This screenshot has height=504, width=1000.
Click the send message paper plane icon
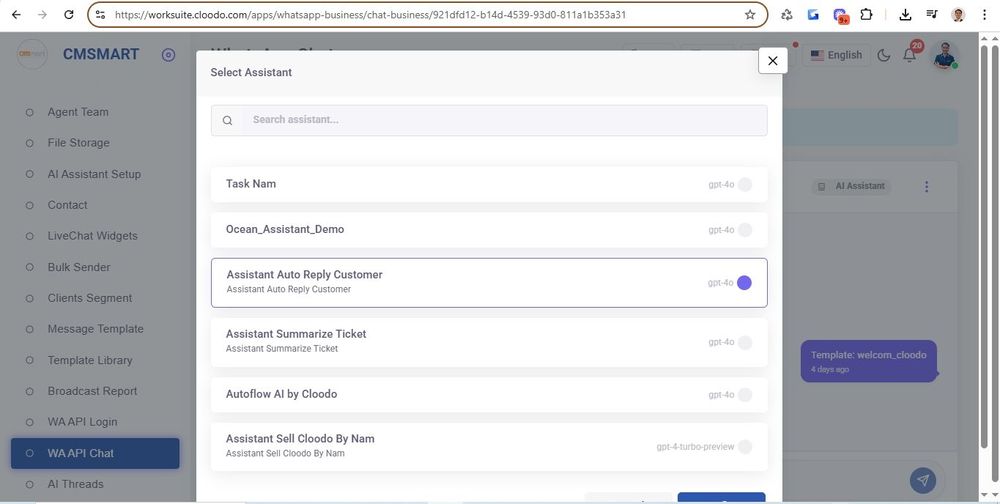click(923, 481)
